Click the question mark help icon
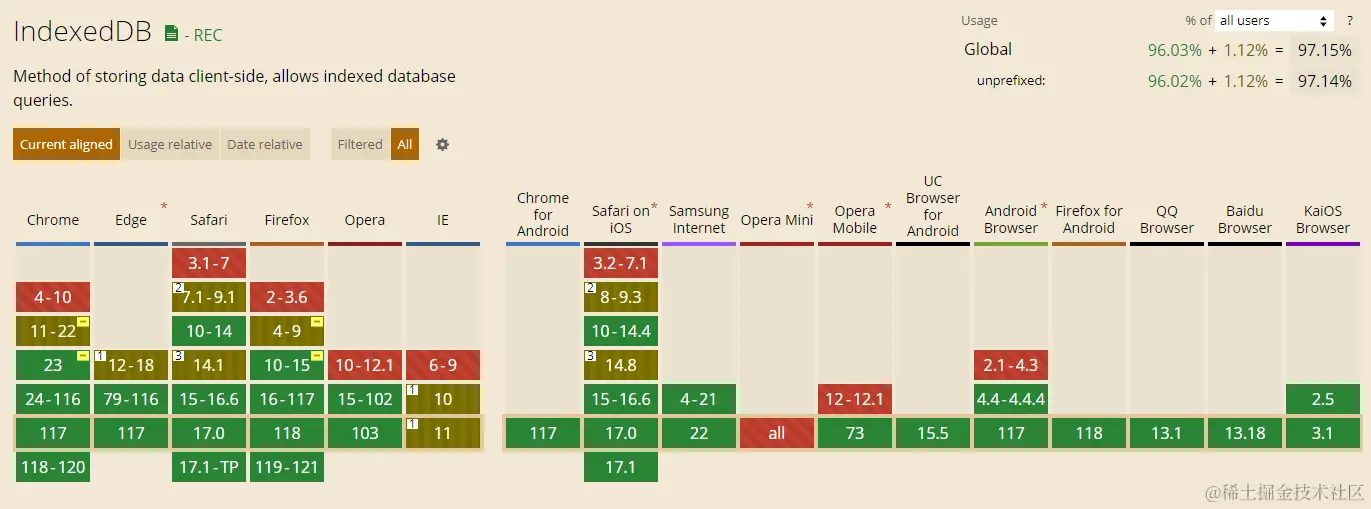Viewport: 1371px width, 509px height. click(1349, 20)
